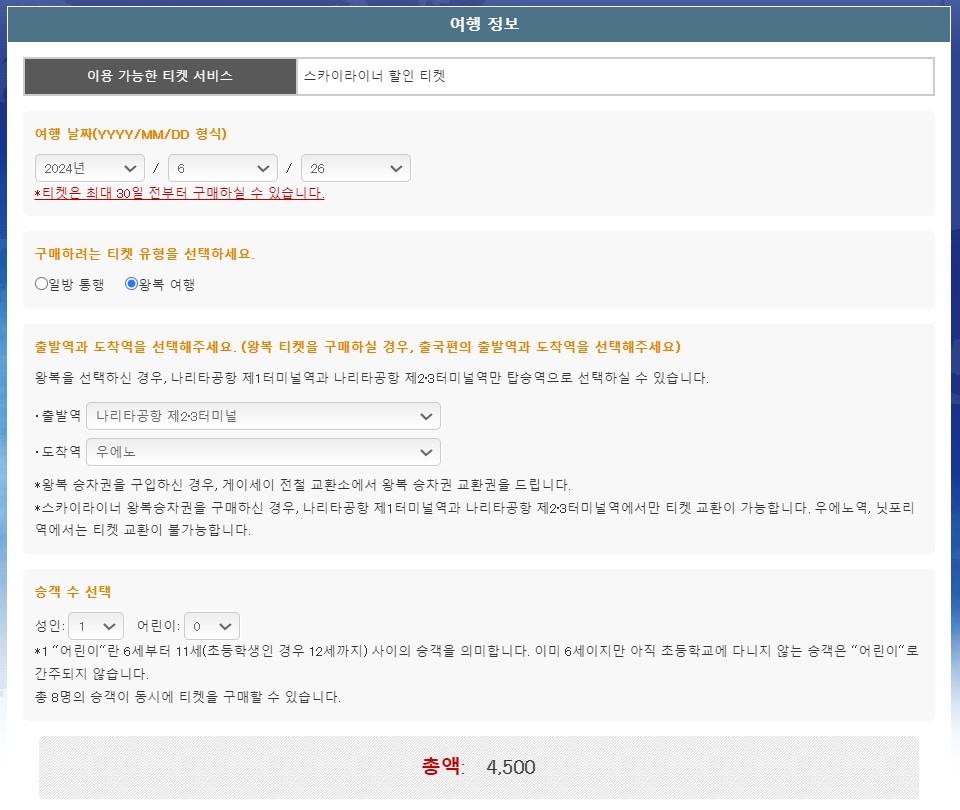Expand the departure station chevron arrow
This screenshot has height=810, width=960.
[x=427, y=415]
